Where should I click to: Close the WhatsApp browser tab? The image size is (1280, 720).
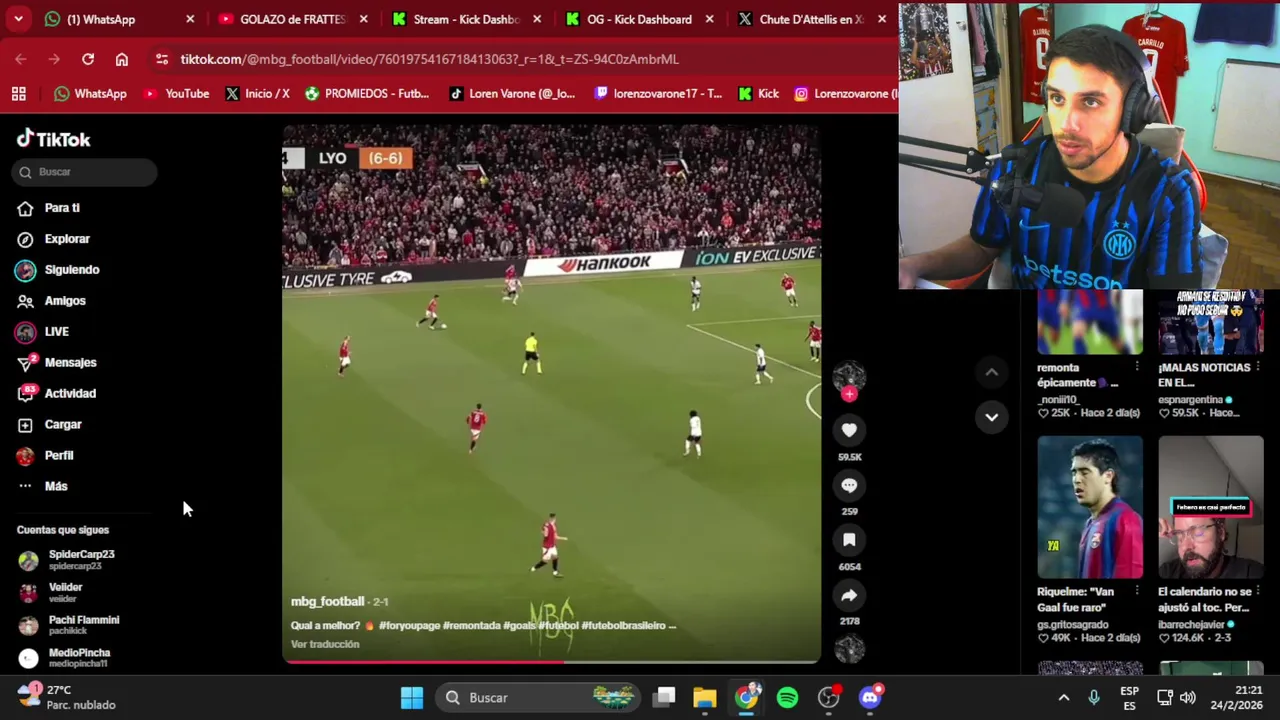[190, 19]
